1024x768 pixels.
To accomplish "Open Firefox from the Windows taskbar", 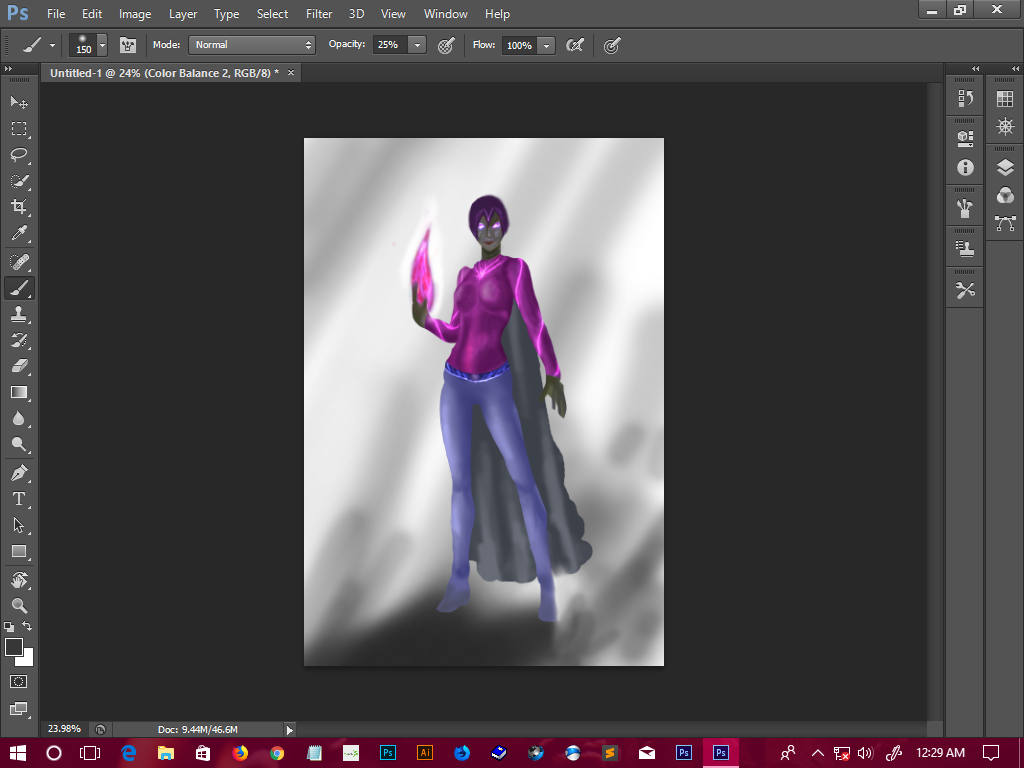I will point(240,752).
